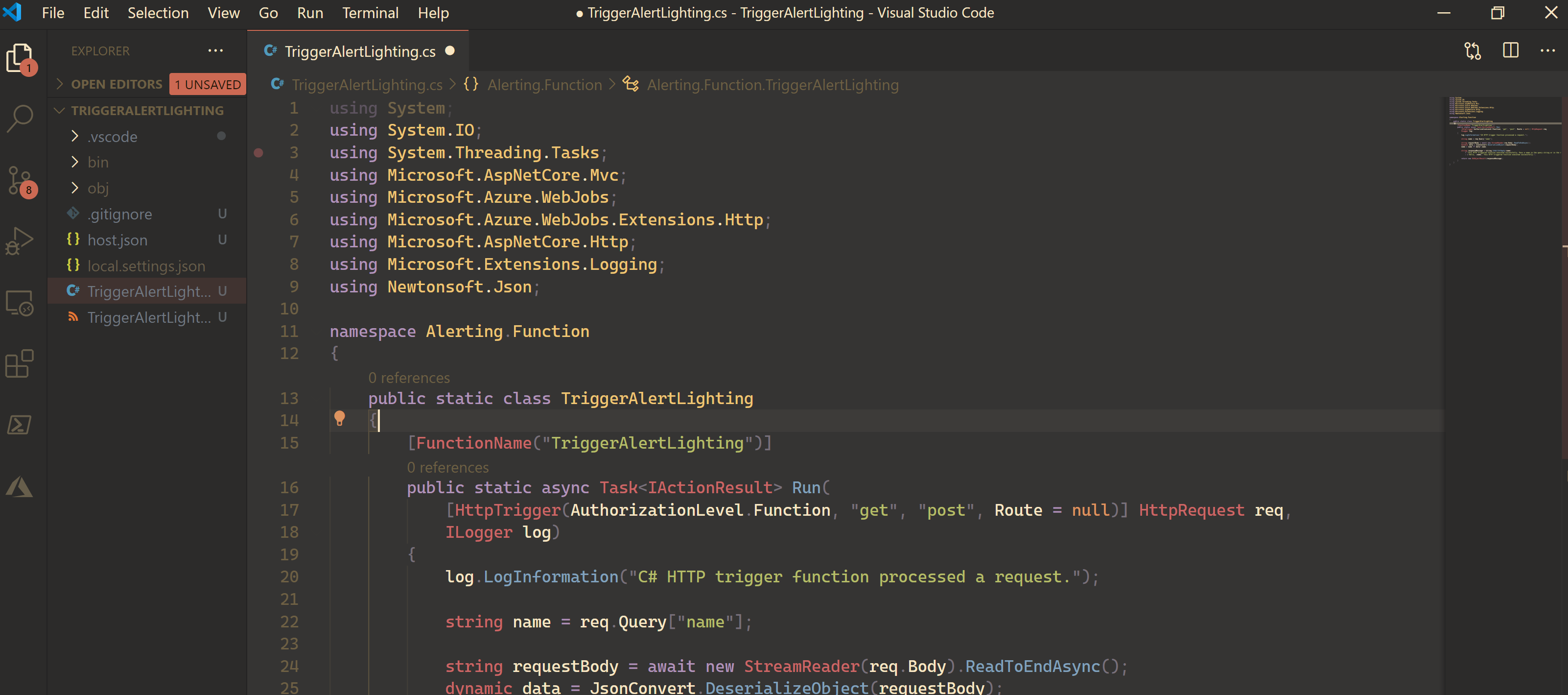1568x695 pixels.
Task: Click the unsaved dot to close TriggerAlertLighting.cs tab
Action: tap(450, 50)
